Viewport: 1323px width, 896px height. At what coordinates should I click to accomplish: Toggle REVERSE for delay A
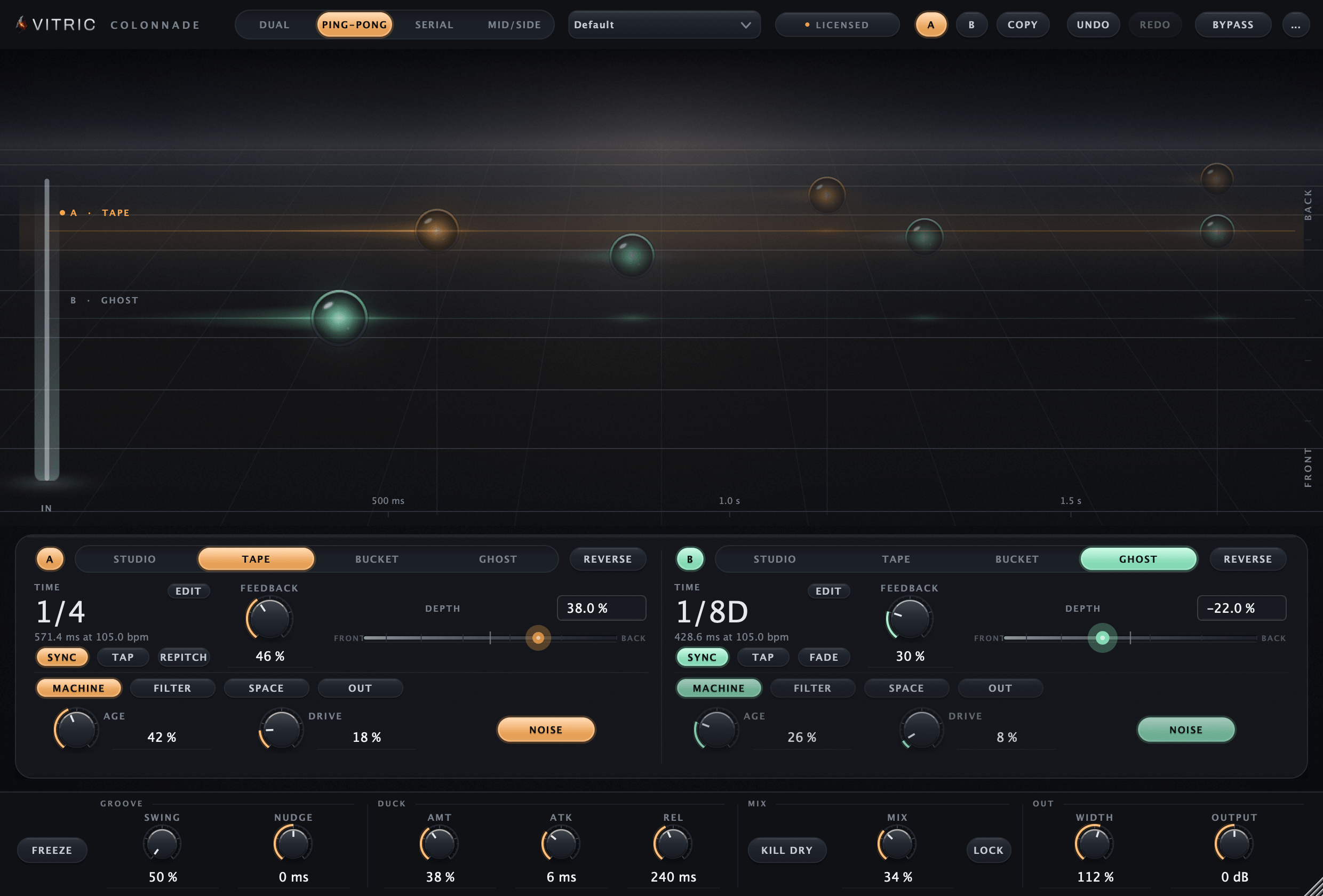(608, 559)
